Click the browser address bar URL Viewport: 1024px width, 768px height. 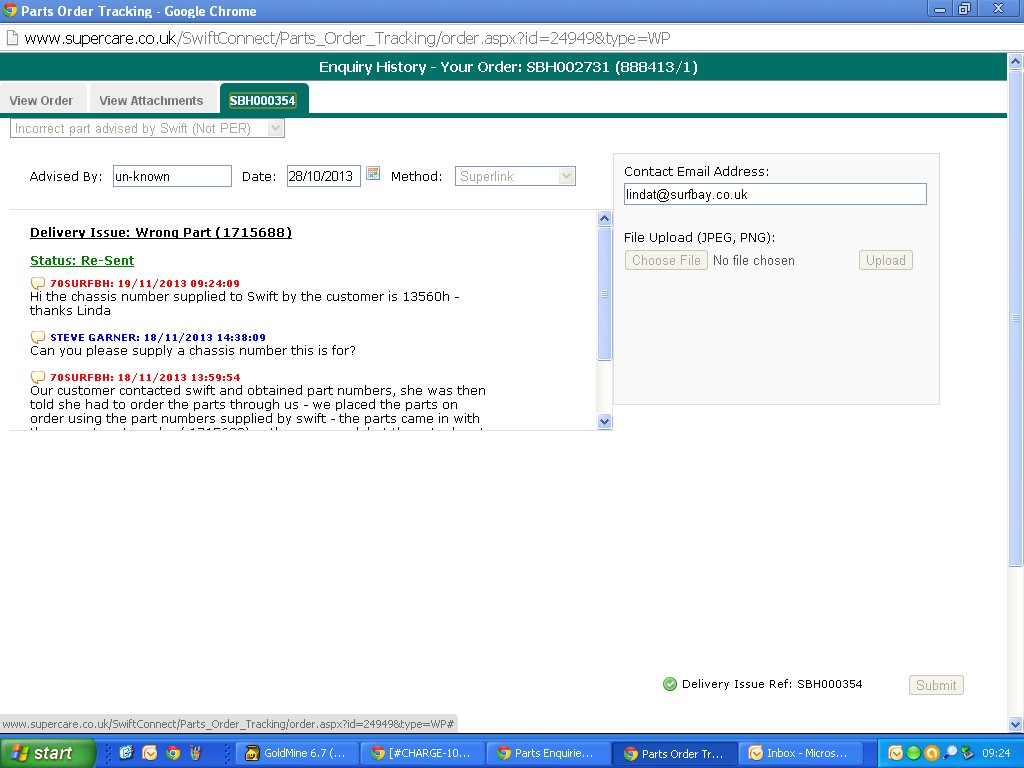click(x=347, y=38)
